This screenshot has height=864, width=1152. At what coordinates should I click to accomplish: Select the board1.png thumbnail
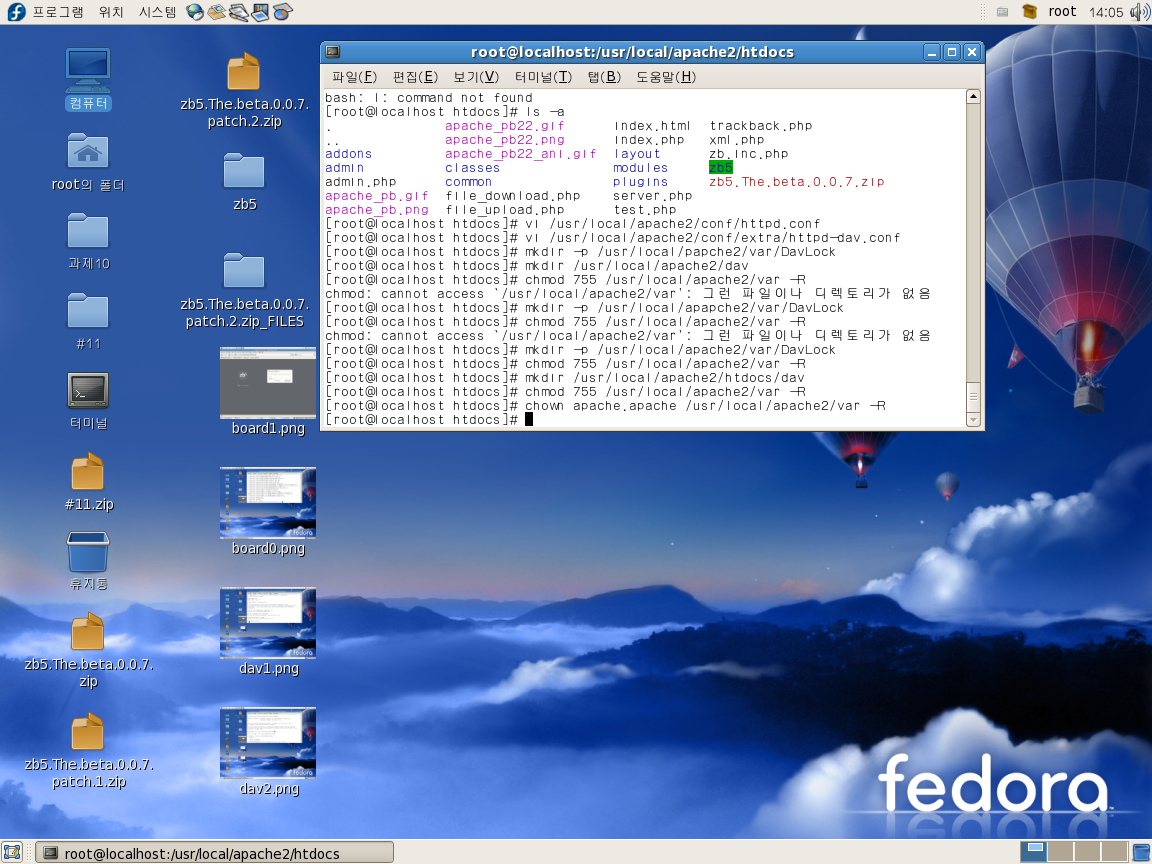(267, 383)
